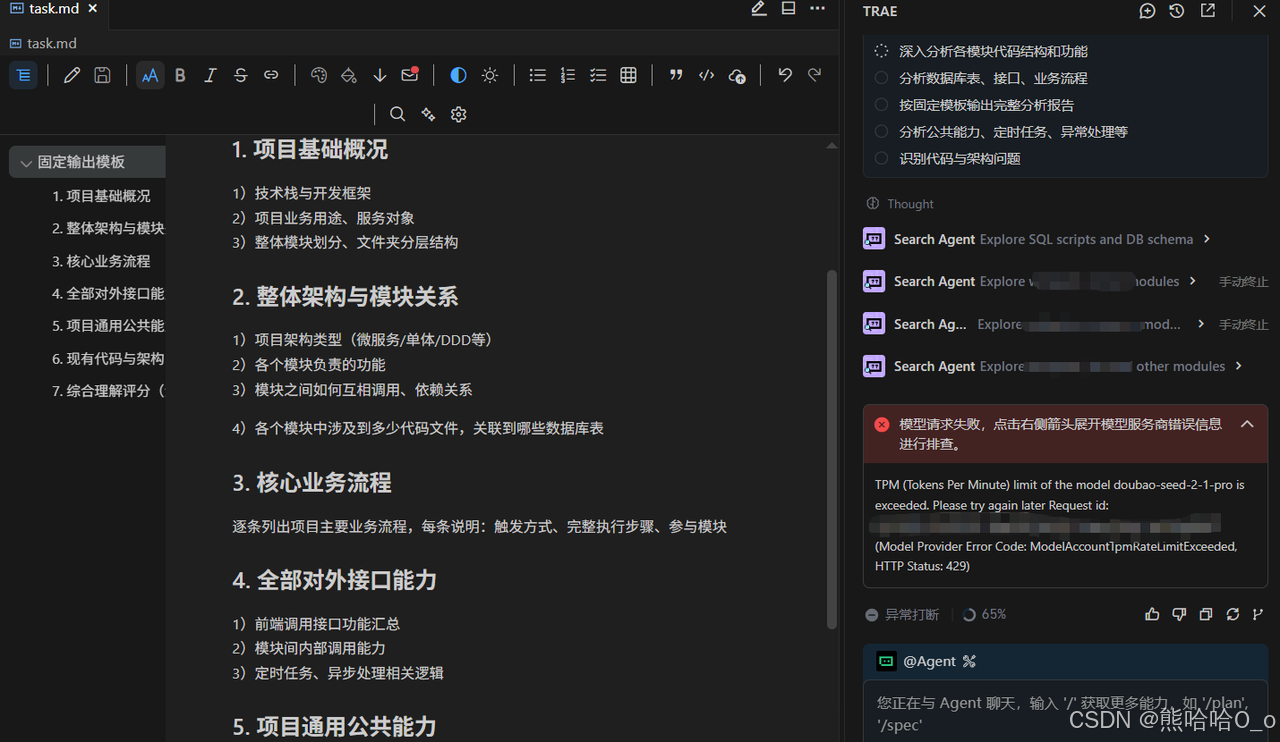Insert a task checklist
Viewport: 1280px width, 742px height.
coord(598,75)
